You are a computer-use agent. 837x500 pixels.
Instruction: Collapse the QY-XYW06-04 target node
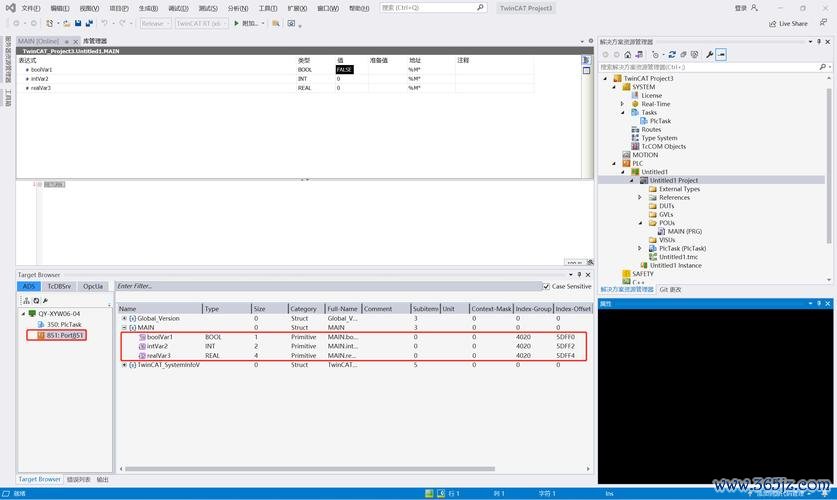pyautogui.click(x=23, y=314)
